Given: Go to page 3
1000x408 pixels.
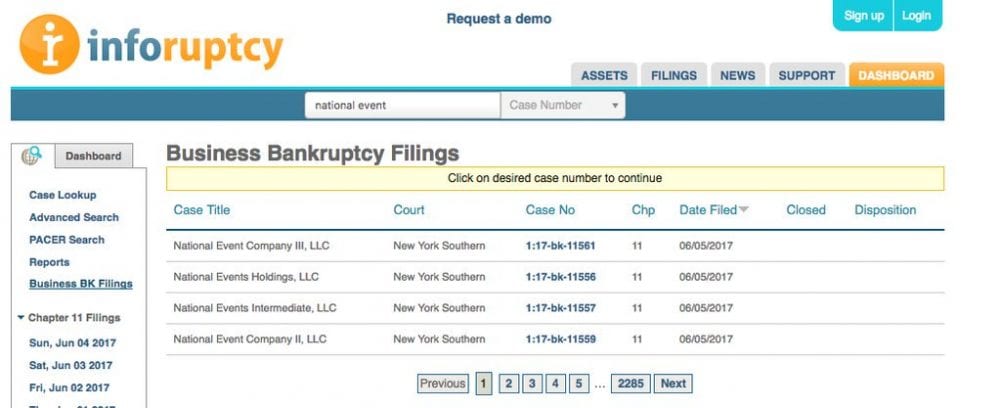Looking at the screenshot, I should (x=532, y=383).
